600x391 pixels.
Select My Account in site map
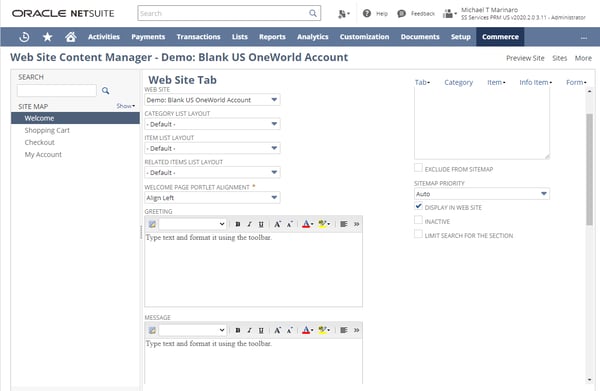click(43, 155)
